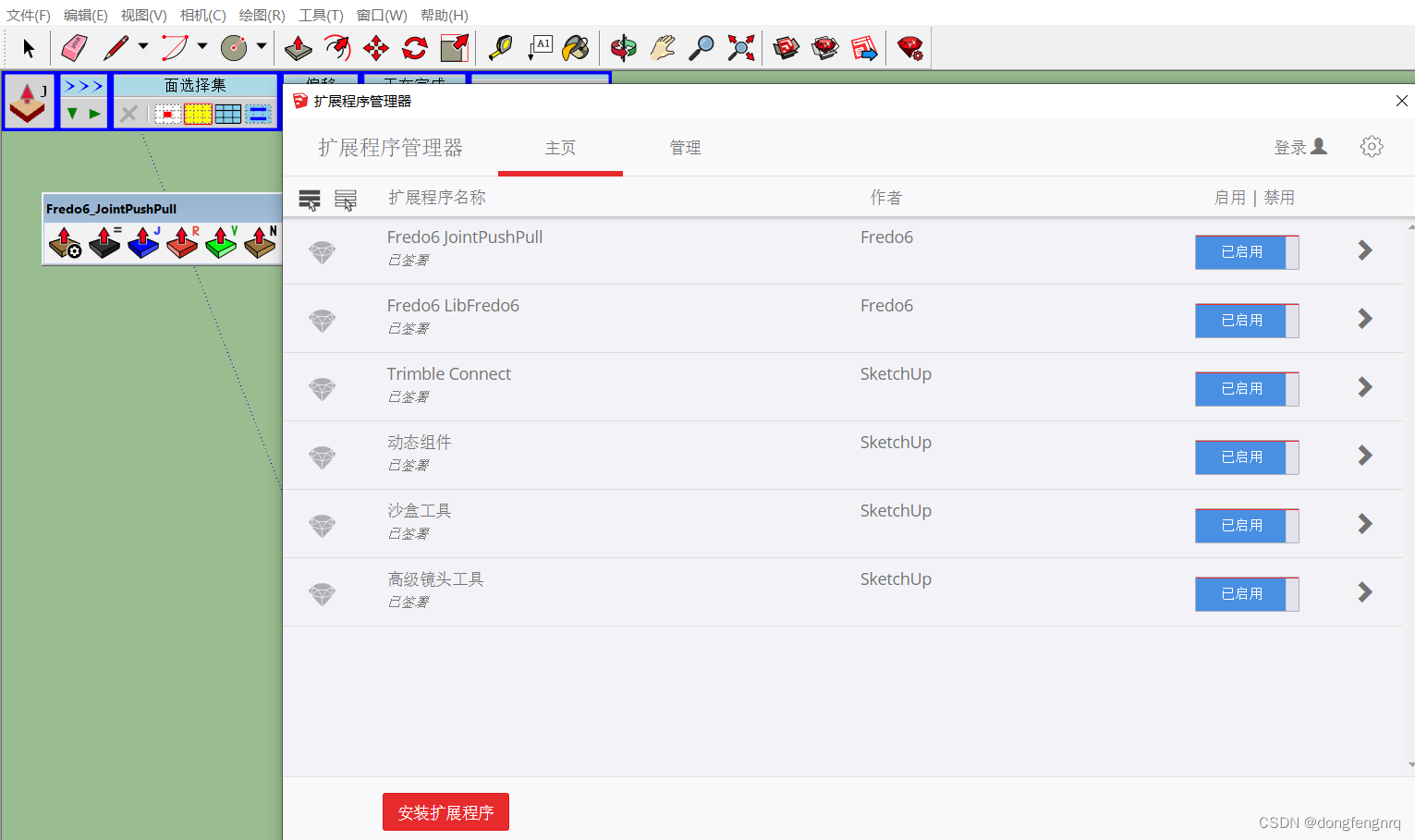Disable Fredo6 LibFredo6 extension toggle
Viewport: 1415px width, 840px height.
(x=1247, y=320)
